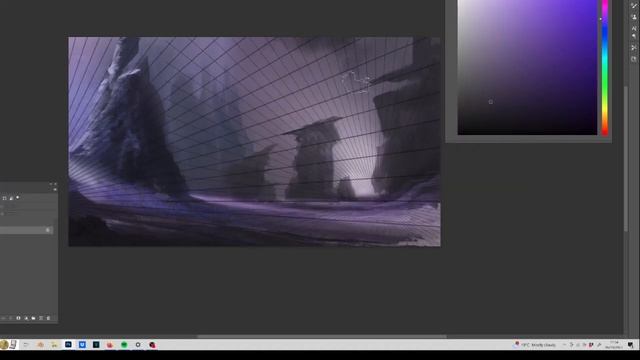Screen dimensions: 640x360
Task: Click the painted landscape canvas image
Action: pyautogui.click(x=254, y=142)
